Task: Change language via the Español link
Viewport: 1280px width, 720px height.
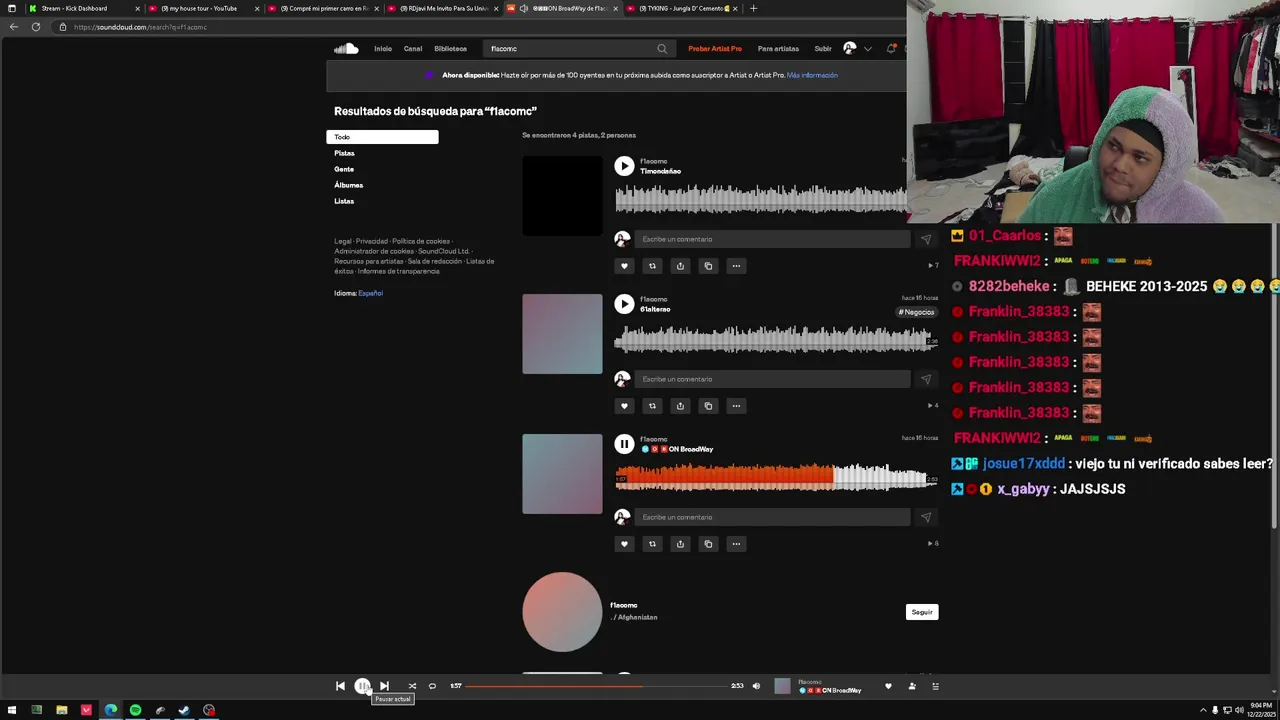Action: click(x=370, y=293)
